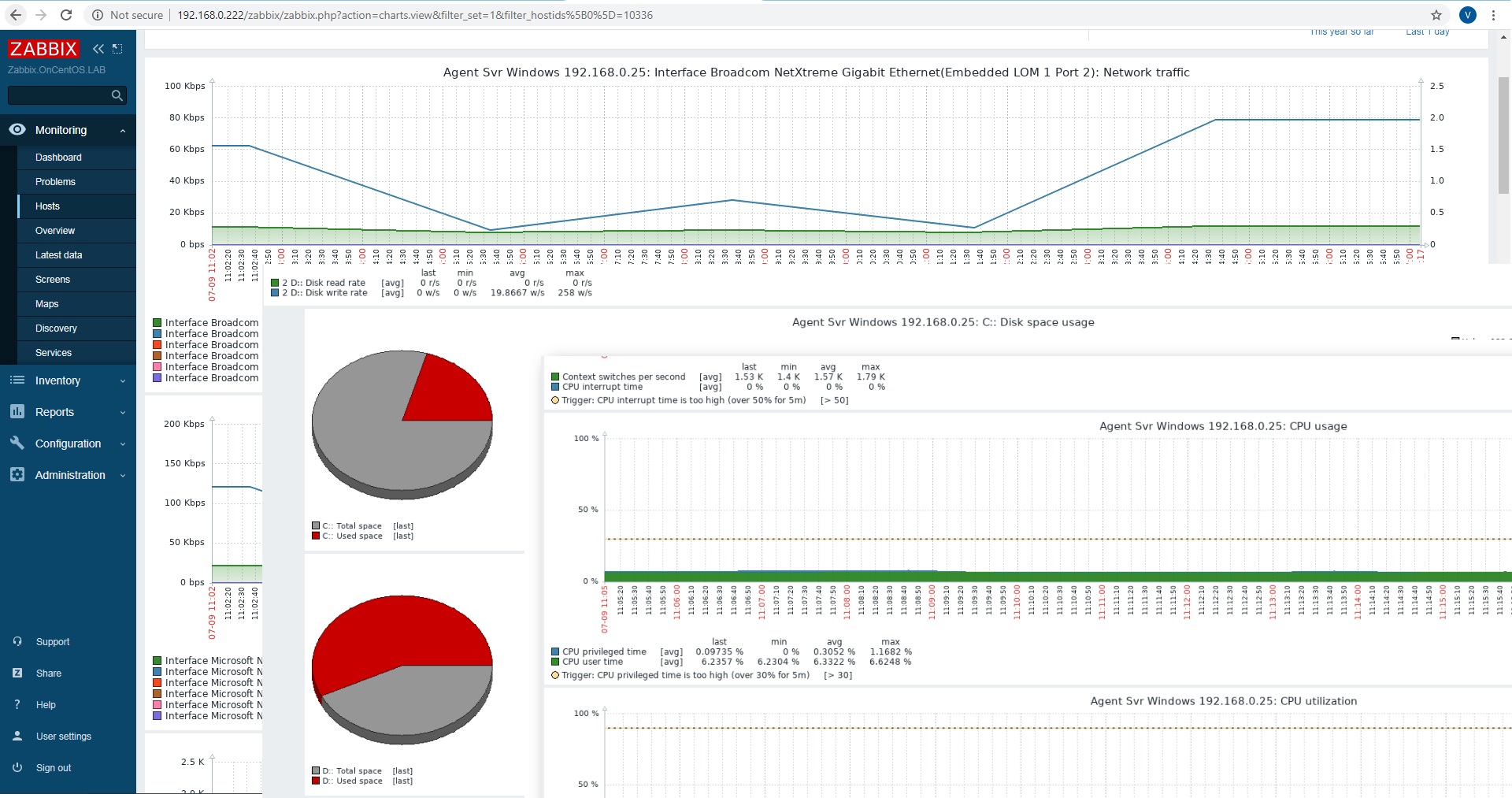Toggle the soft-hide sidebar pin icon

coord(117,48)
